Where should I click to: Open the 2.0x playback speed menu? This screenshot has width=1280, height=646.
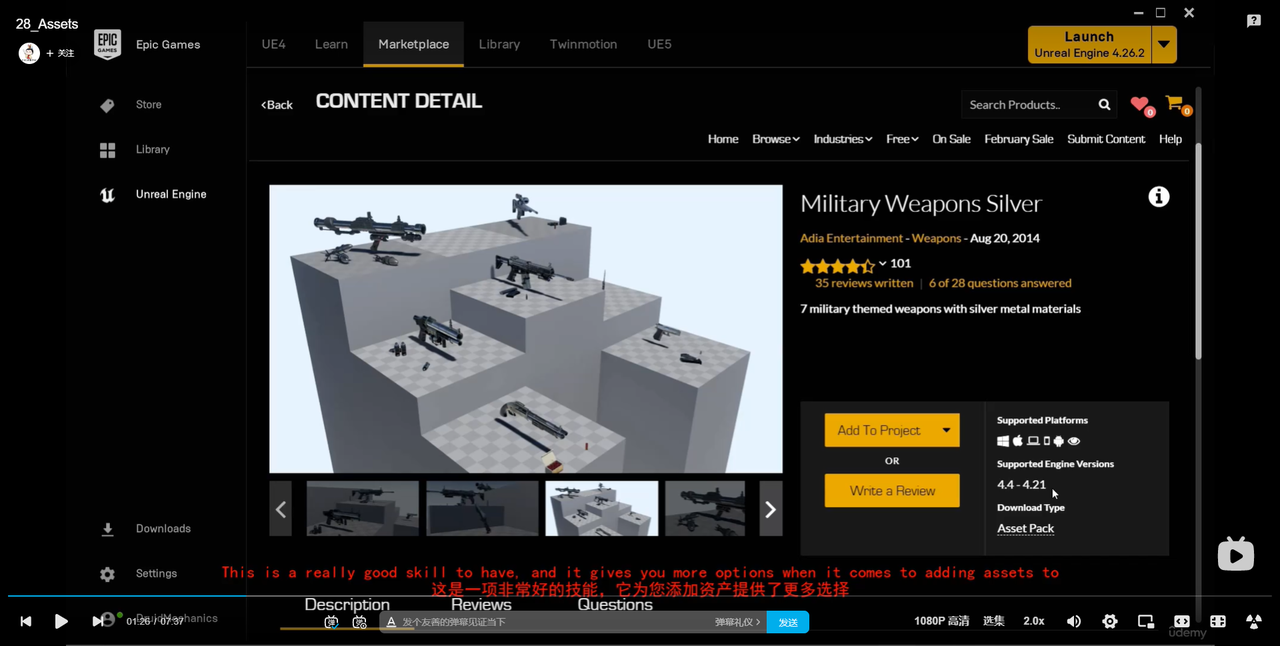1034,621
